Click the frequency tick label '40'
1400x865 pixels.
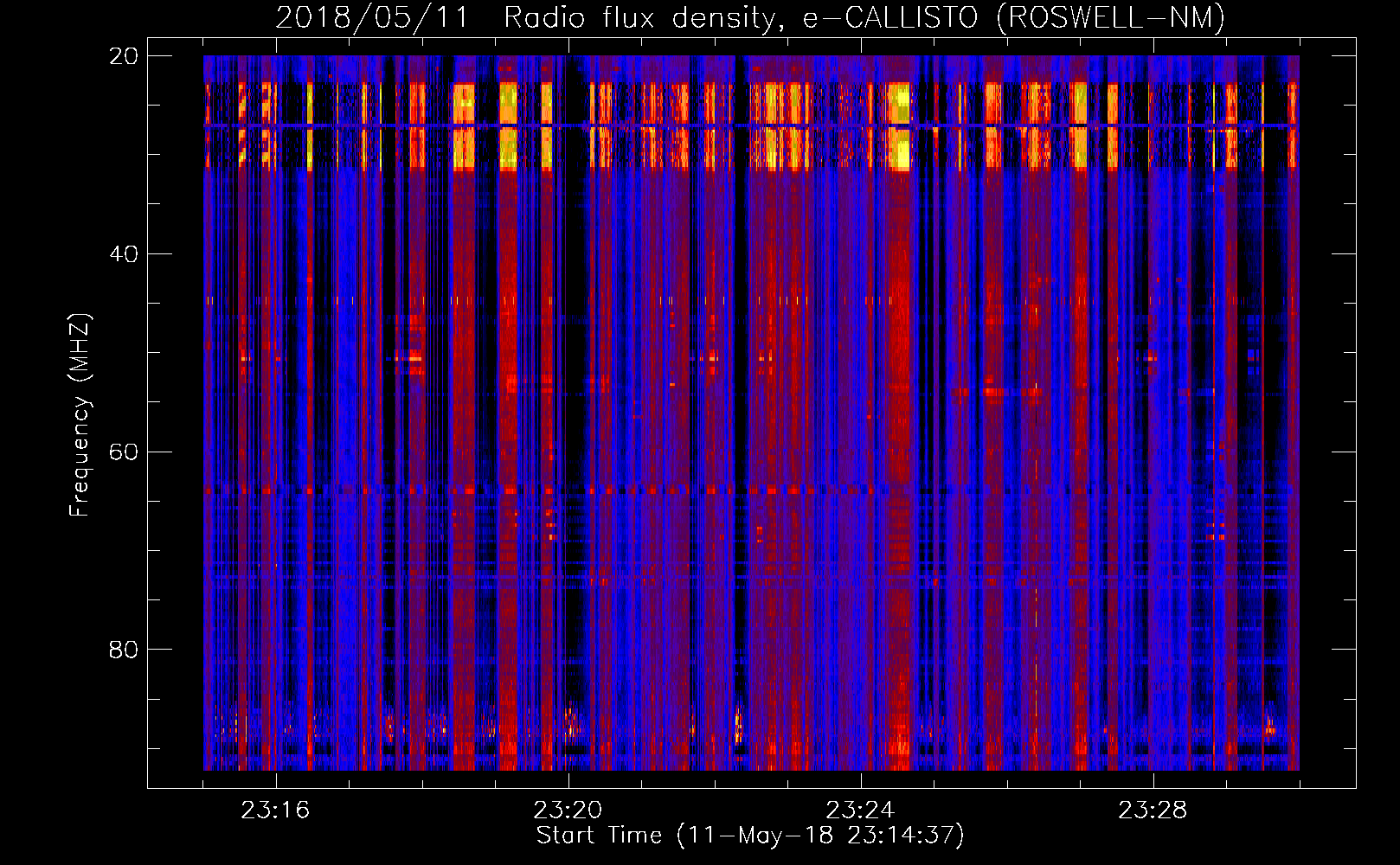[123, 254]
